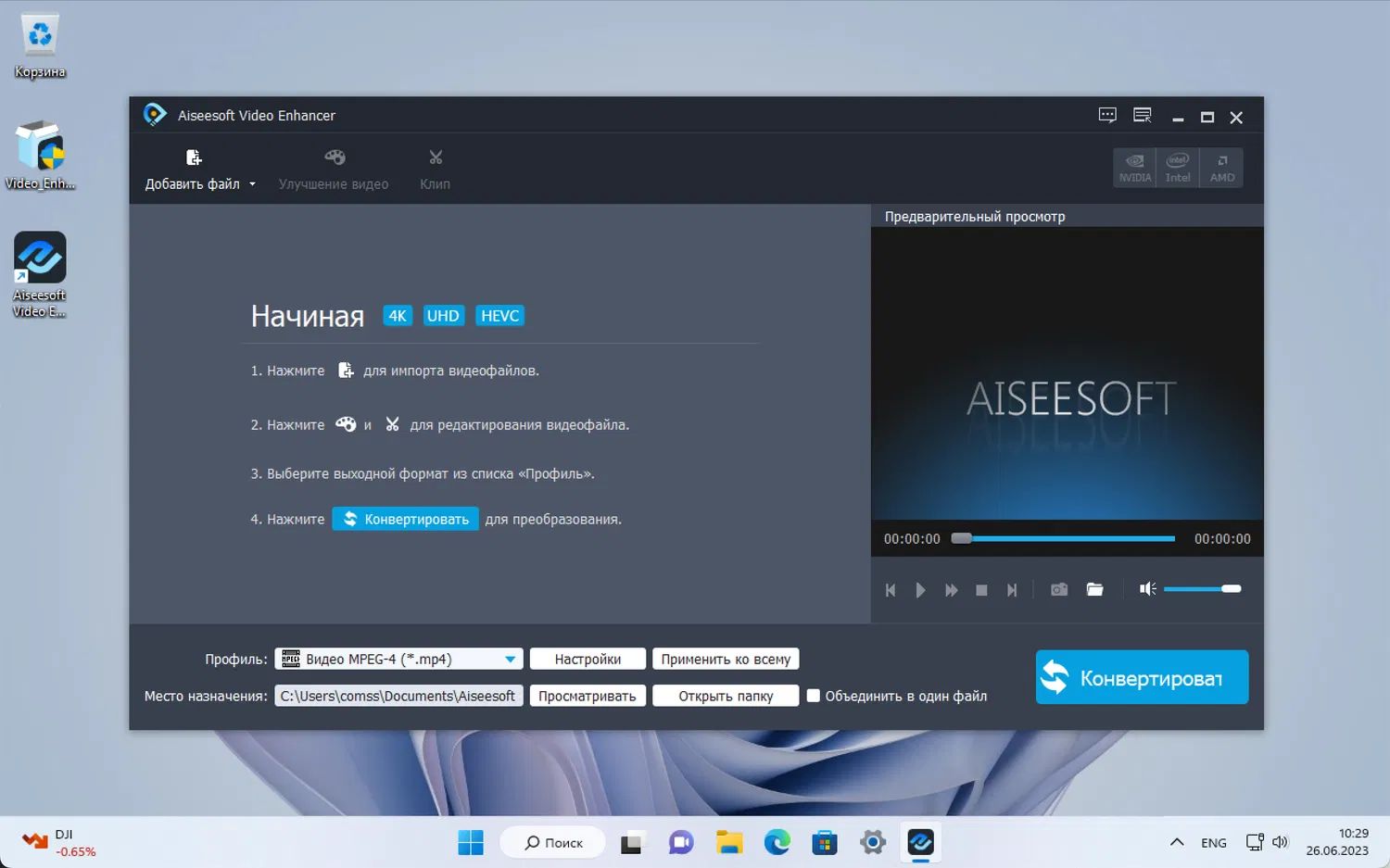The image size is (1390, 868).
Task: Minimize the Aiseesoft Video Enhancer window
Action: pyautogui.click(x=1178, y=118)
